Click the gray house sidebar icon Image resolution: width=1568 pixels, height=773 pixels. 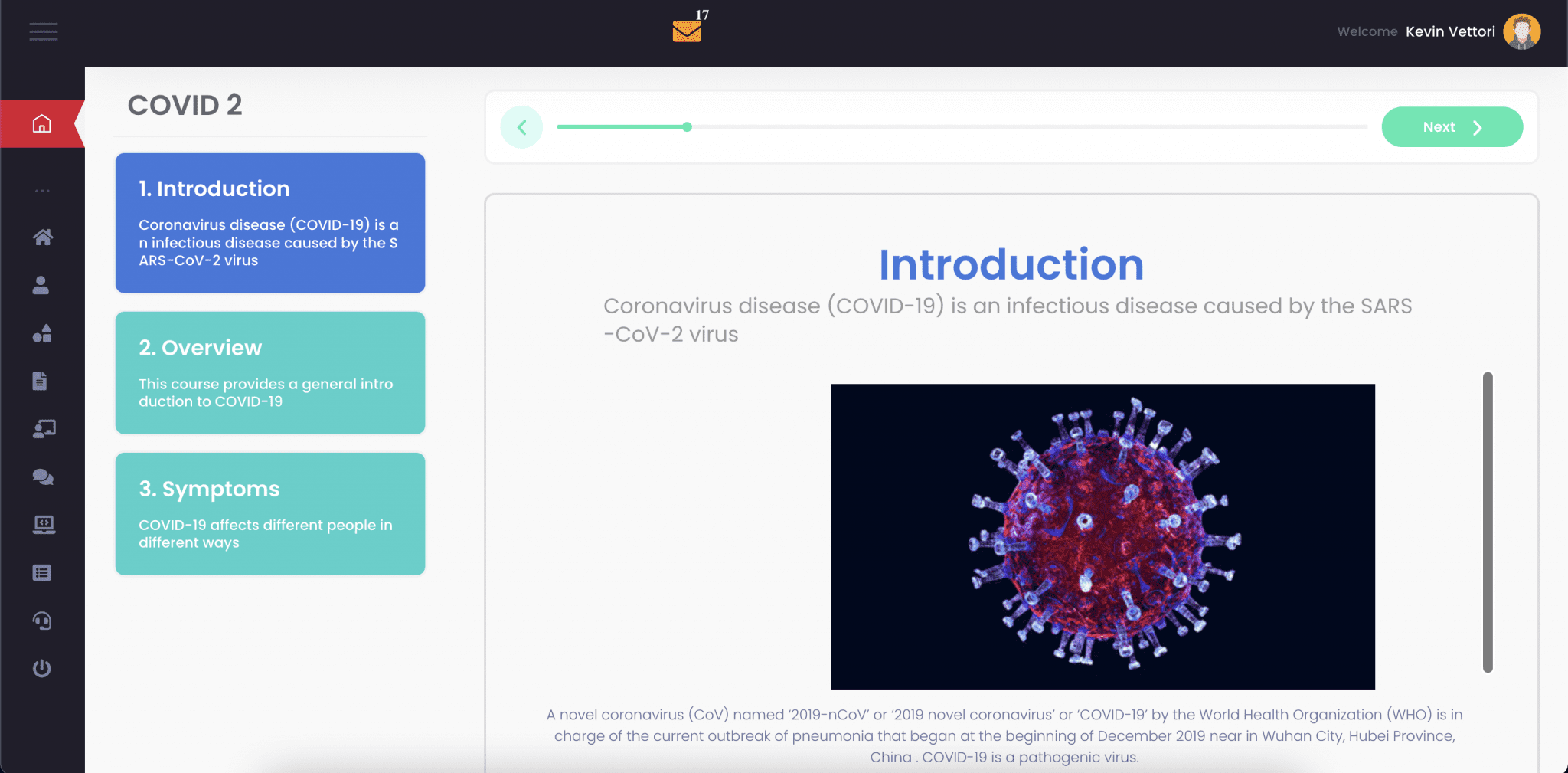pos(43,237)
